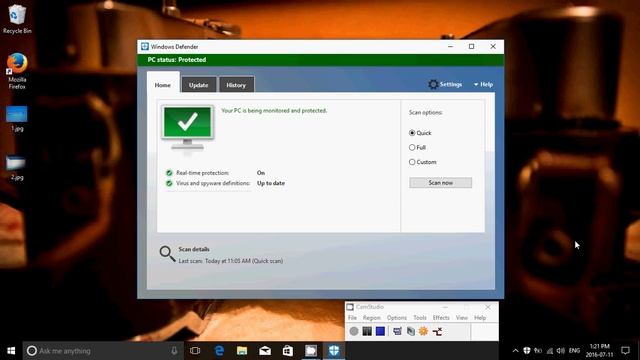640x360 pixels.
Task: Click the Virus and spyware definitions check icon
Action: click(169, 184)
